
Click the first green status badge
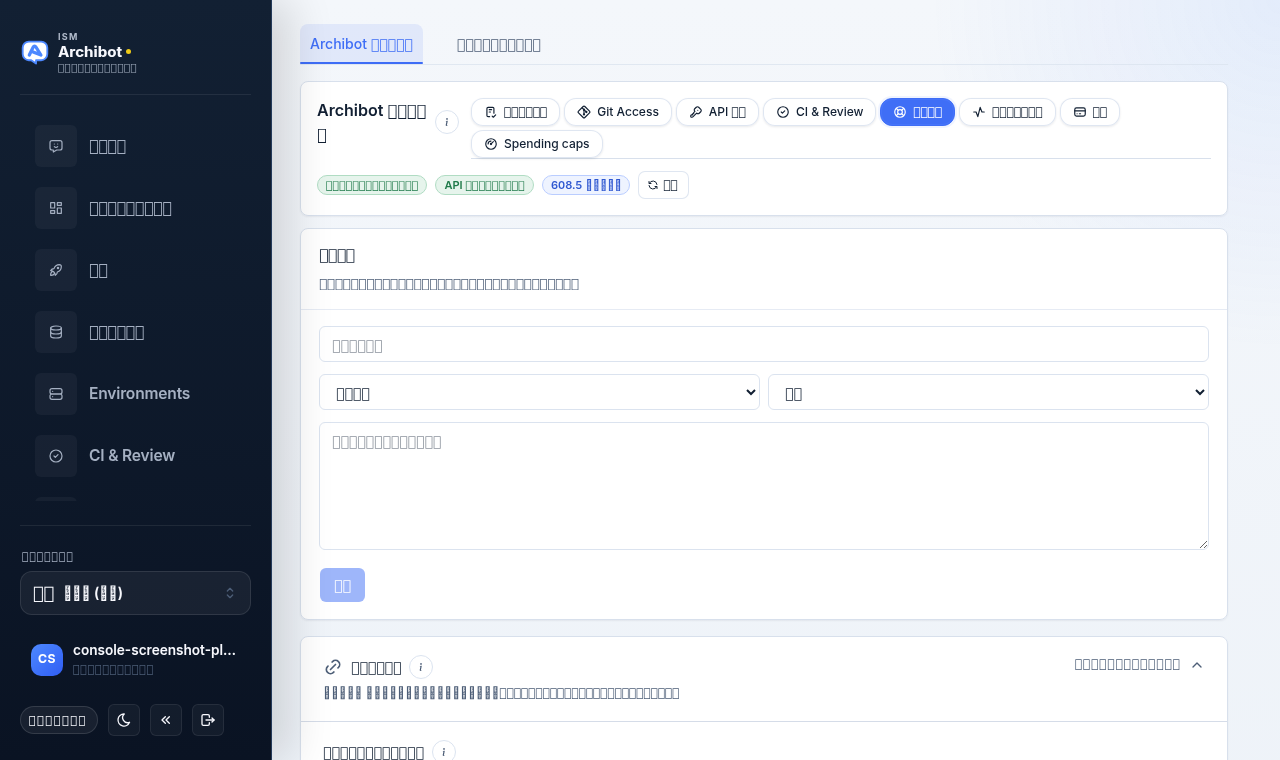coord(372,185)
